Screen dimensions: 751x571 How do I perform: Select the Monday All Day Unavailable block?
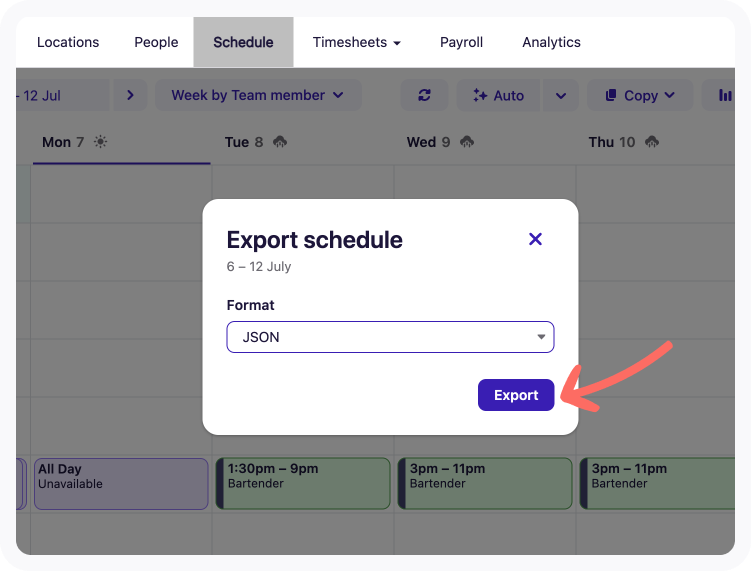tap(121, 484)
